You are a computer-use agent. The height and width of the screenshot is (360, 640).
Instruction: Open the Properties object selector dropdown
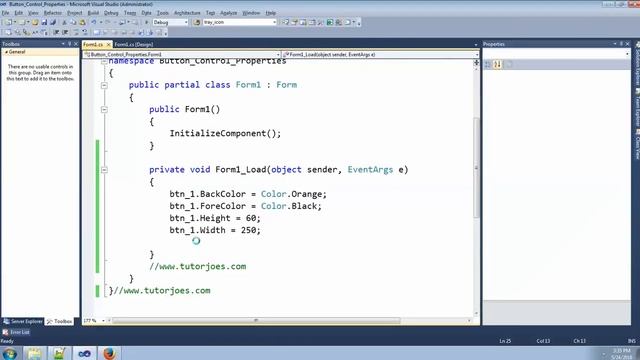click(627, 54)
